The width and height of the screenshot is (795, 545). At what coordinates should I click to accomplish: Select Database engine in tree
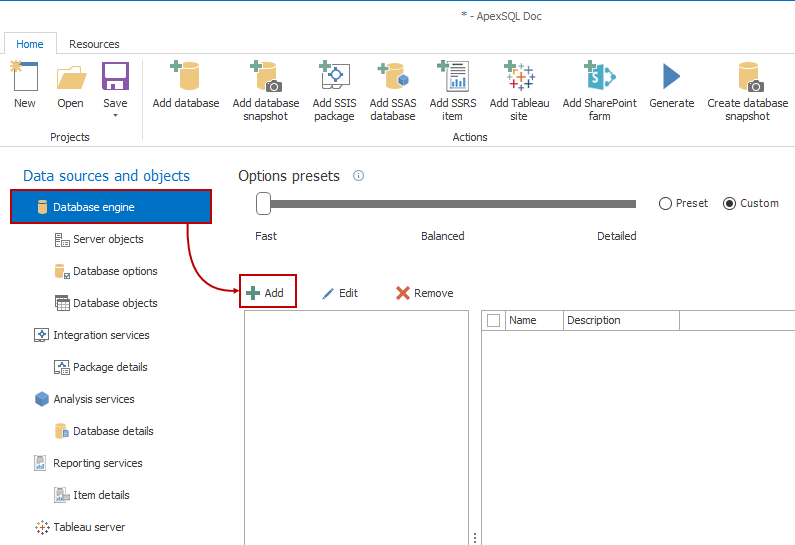tap(111, 207)
